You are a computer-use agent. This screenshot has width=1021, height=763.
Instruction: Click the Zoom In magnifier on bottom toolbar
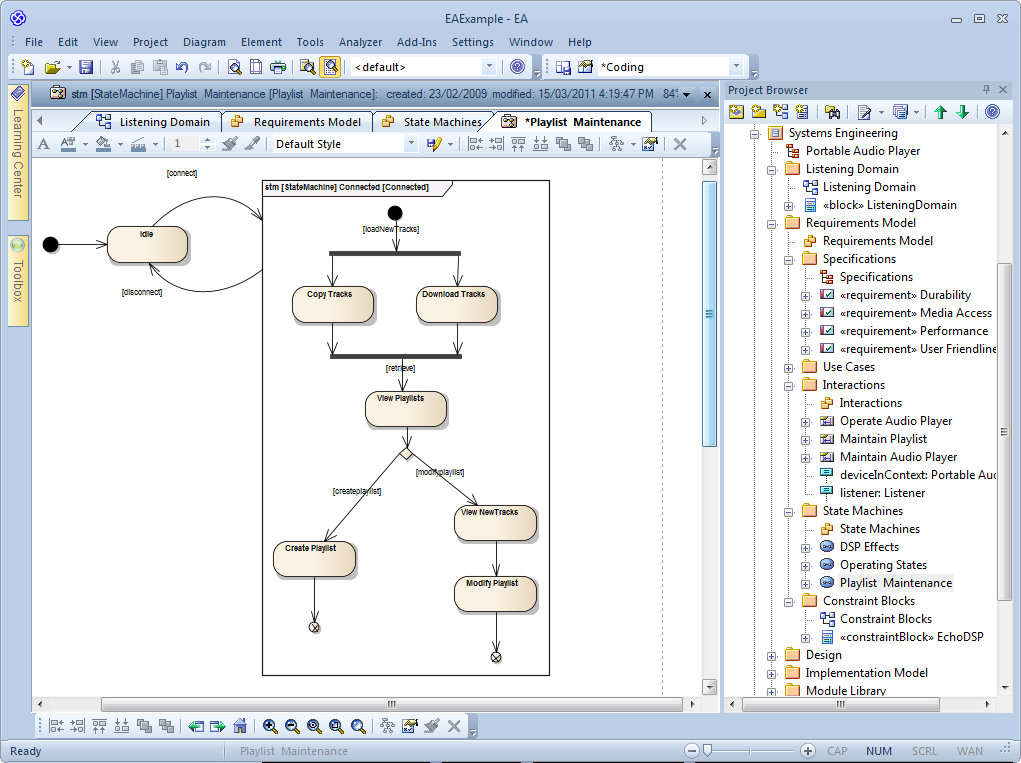click(x=270, y=726)
